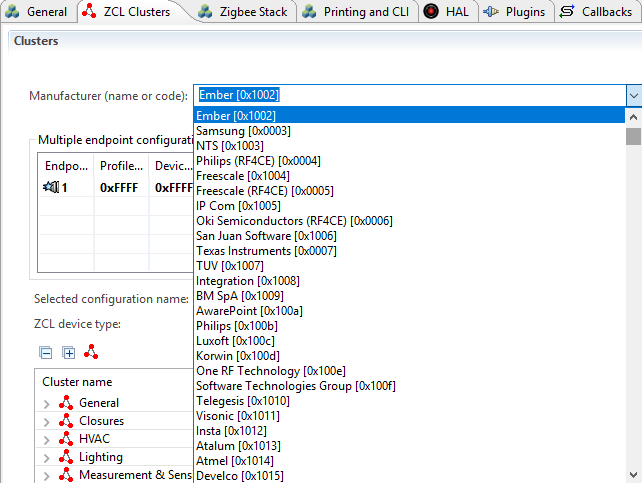Viewport: 642px width, 483px height.
Task: Select Atmel [0x1014] manufacturer
Action: (409, 461)
